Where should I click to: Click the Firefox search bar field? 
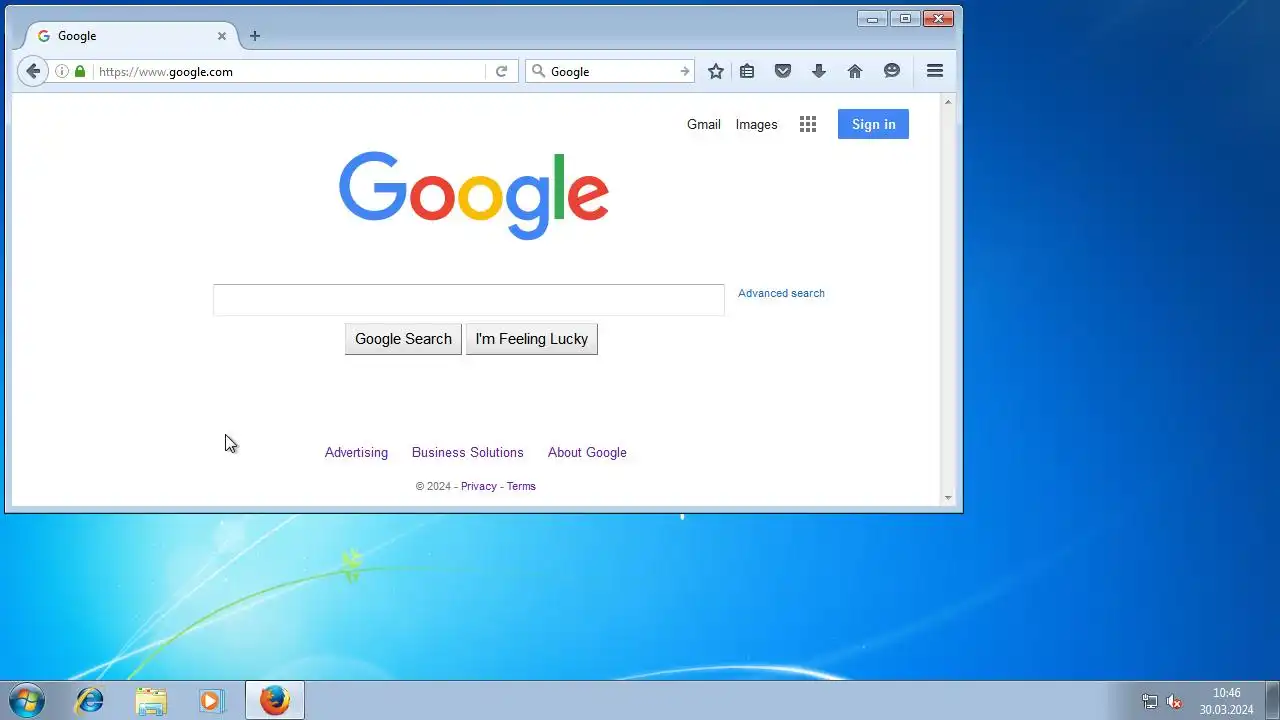coord(611,71)
